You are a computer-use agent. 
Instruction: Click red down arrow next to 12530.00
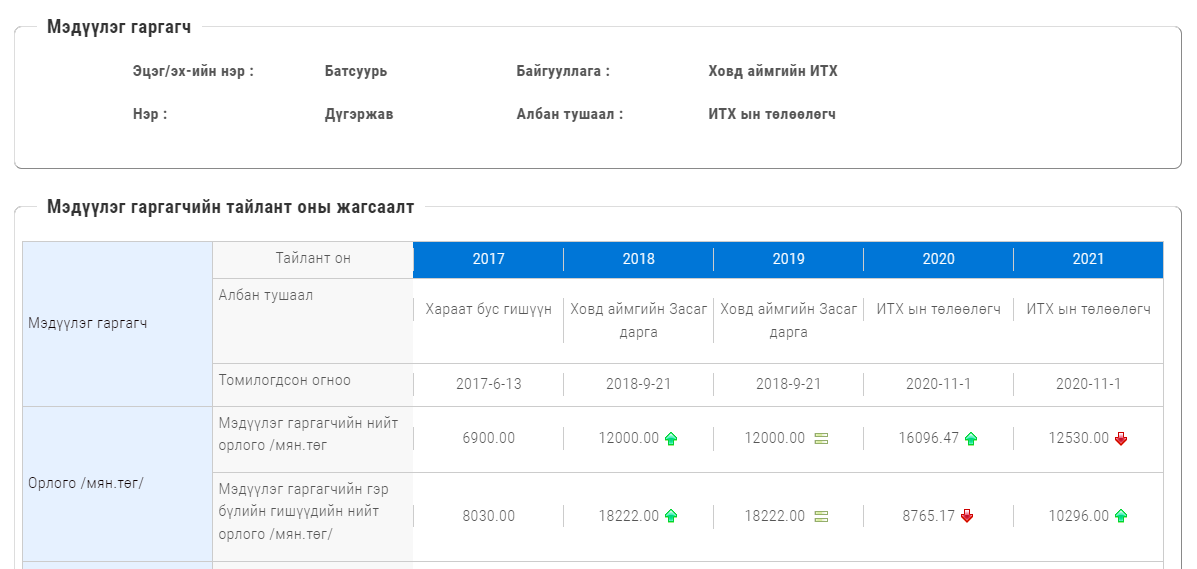(x=1121, y=438)
